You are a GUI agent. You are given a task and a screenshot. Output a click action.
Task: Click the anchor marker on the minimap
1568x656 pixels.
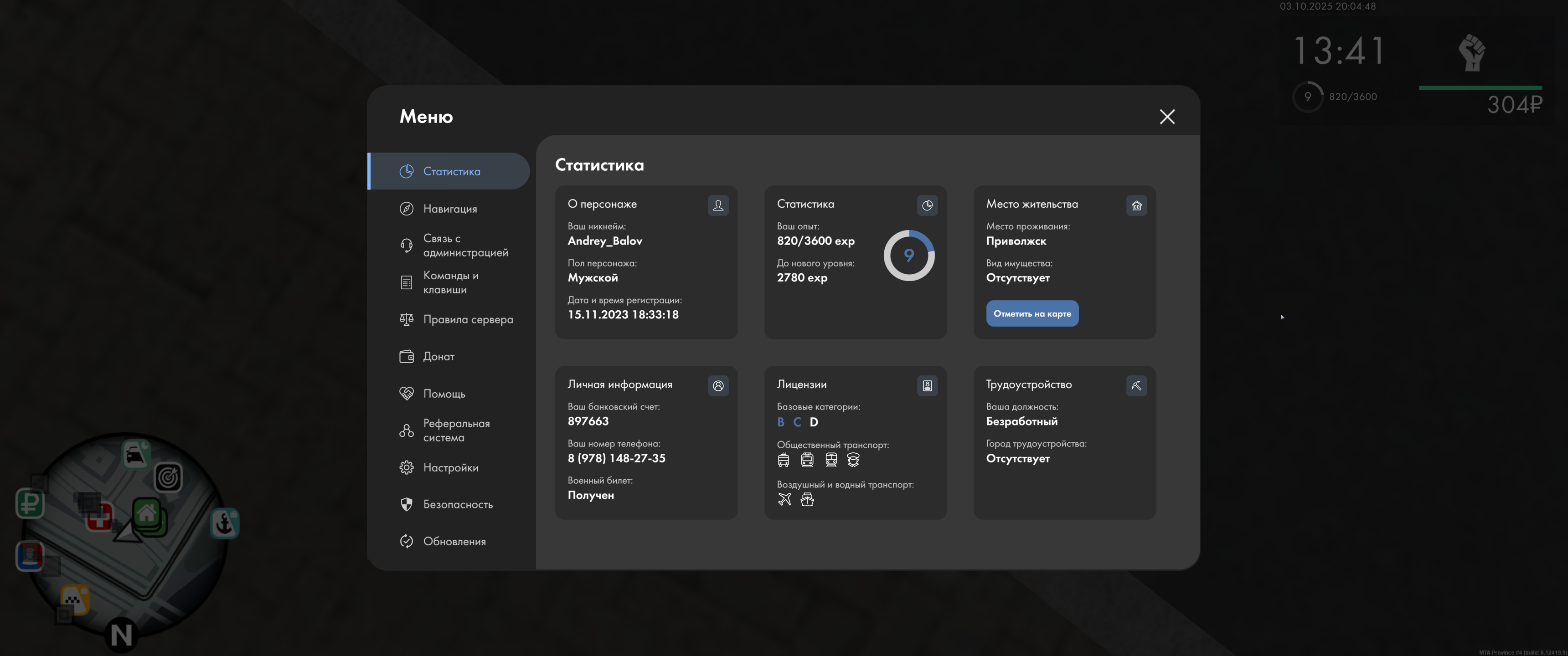click(225, 523)
